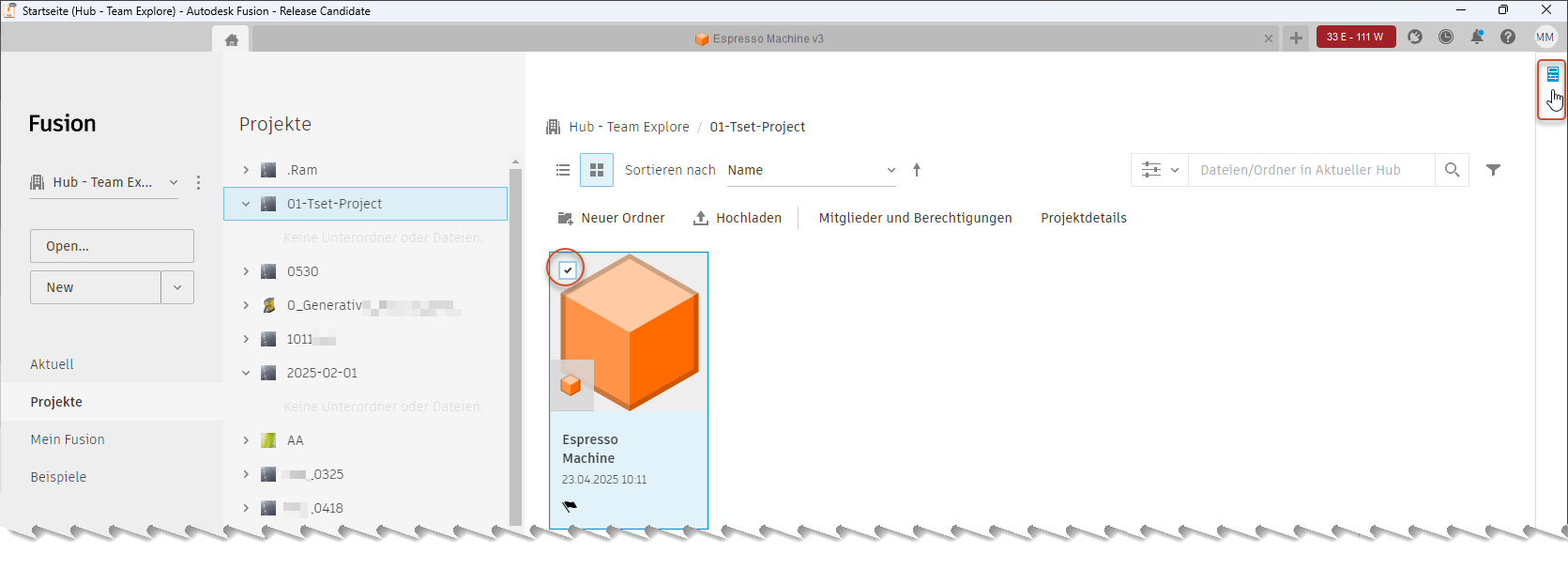The height and width of the screenshot is (569, 1568).
Task: Click the Dateien/Ordner search field
Action: pyautogui.click(x=1311, y=170)
